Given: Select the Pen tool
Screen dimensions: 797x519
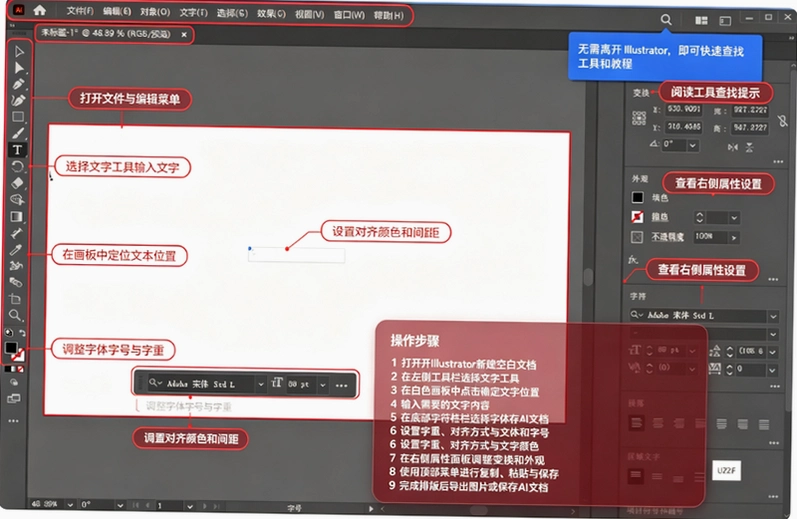Looking at the screenshot, I should coord(18,84).
